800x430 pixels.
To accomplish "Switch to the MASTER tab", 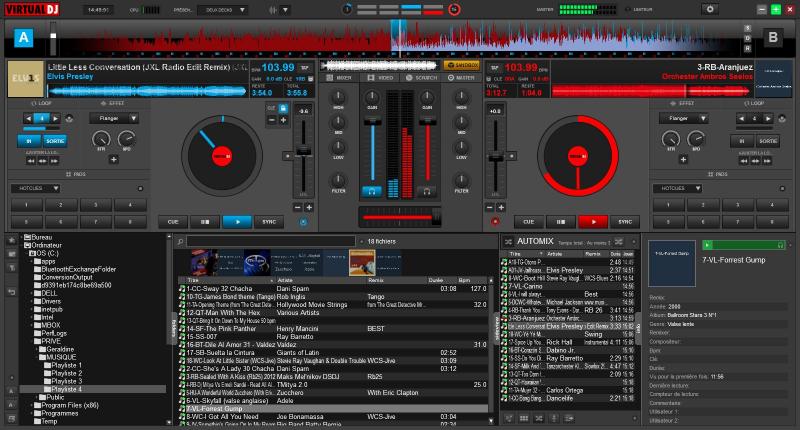I will 461,78.
